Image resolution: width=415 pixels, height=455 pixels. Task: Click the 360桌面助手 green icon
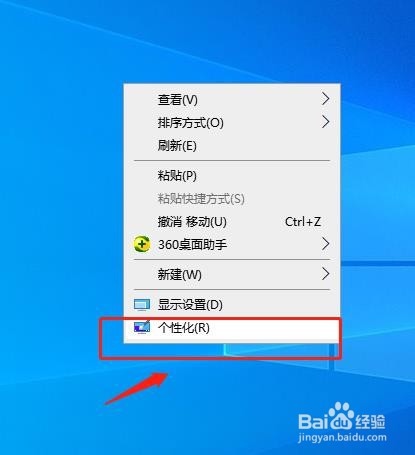point(142,244)
